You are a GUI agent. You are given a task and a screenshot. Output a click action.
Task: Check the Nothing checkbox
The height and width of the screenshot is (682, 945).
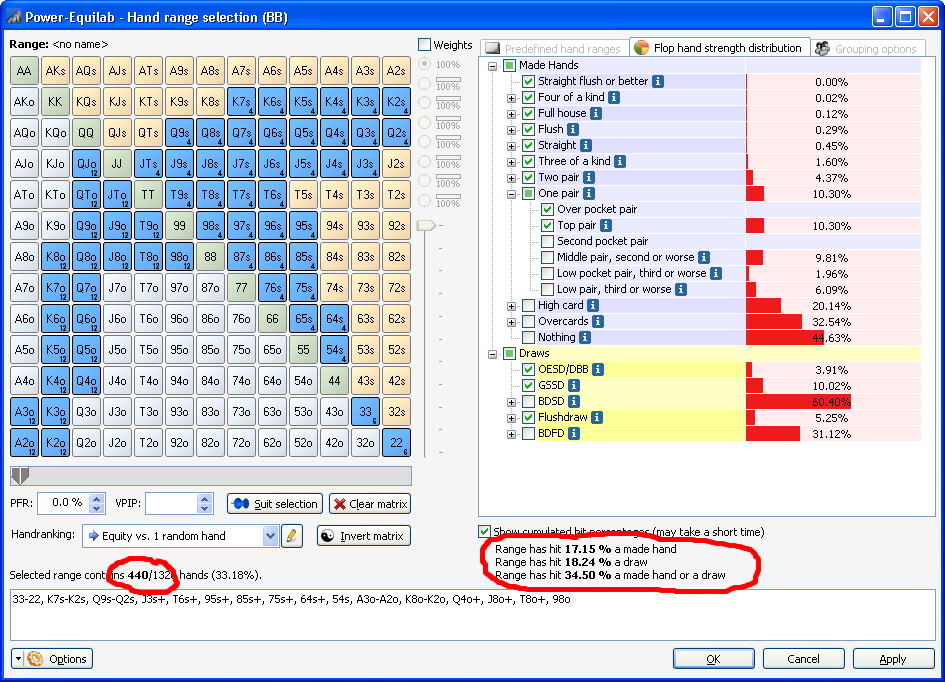[529, 337]
